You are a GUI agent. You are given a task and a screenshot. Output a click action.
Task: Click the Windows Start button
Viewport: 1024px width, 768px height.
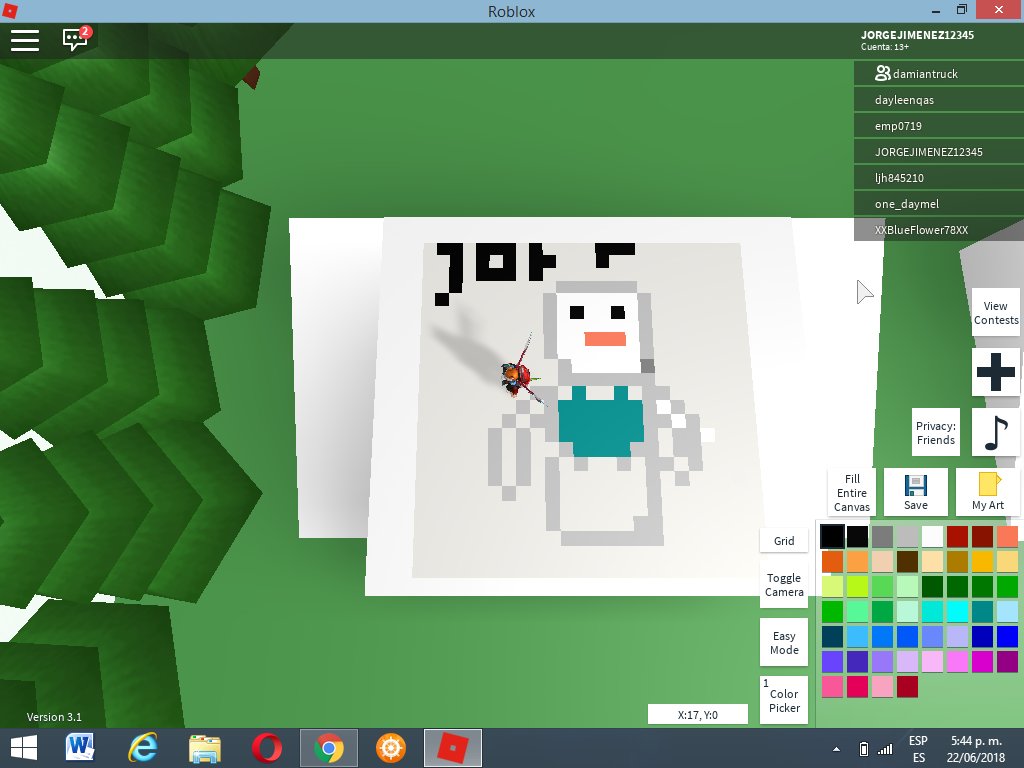24,748
